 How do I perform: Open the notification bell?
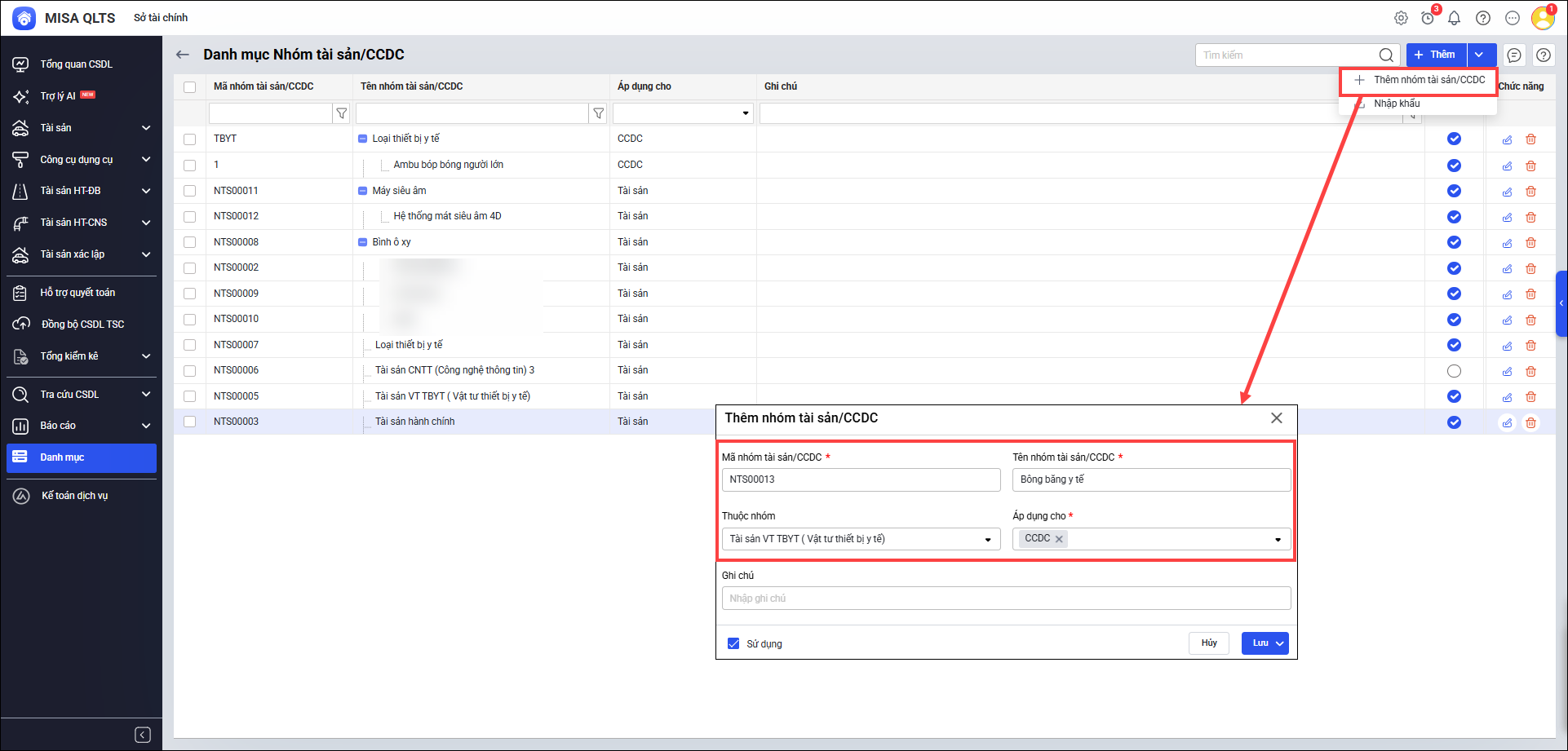point(1454,18)
